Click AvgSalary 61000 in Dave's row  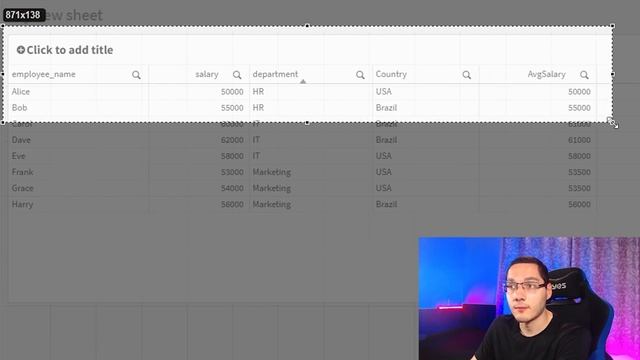click(579, 140)
